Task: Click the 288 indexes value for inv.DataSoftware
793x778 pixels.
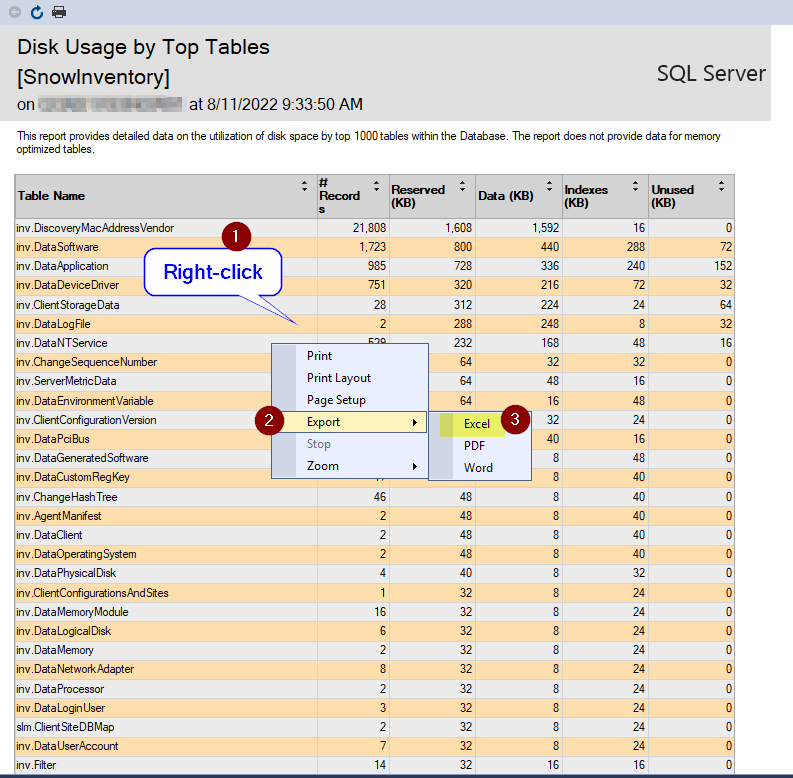Action: pos(636,247)
